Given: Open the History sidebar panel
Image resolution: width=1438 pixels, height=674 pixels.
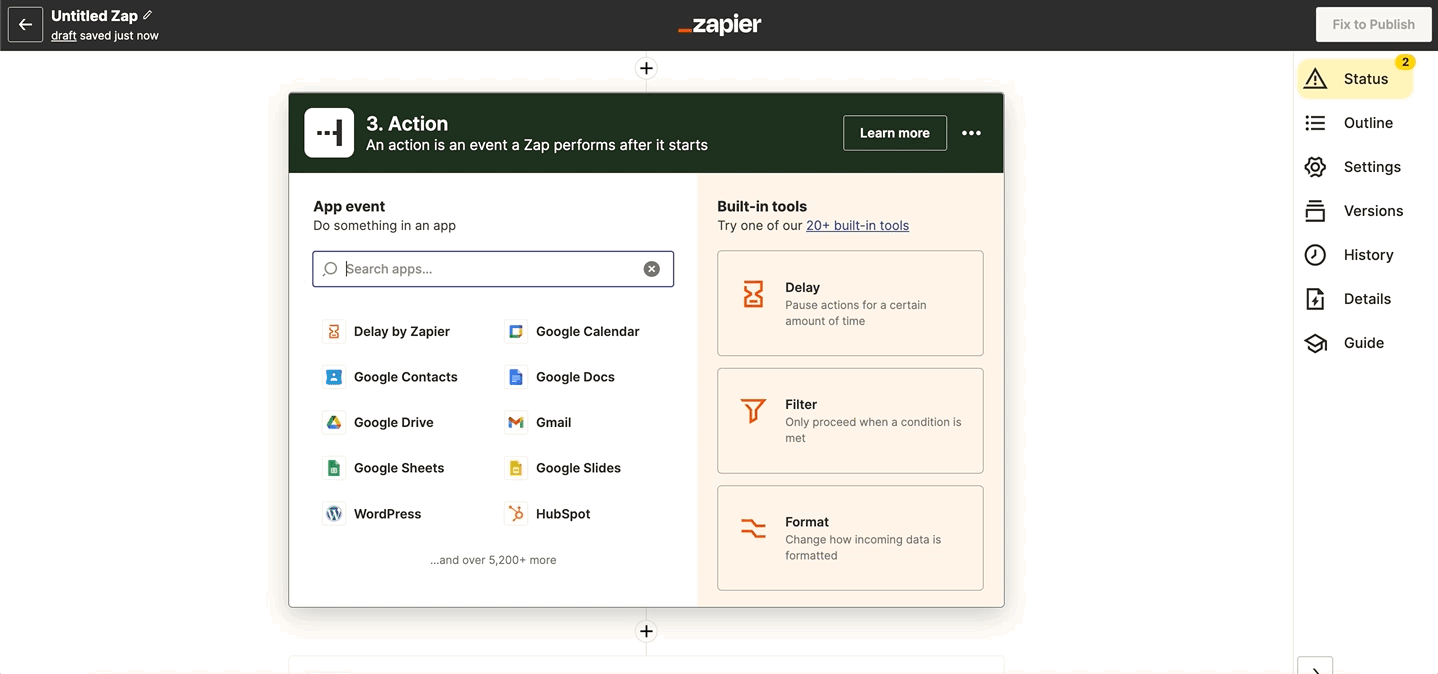Looking at the screenshot, I should click(x=1350, y=255).
